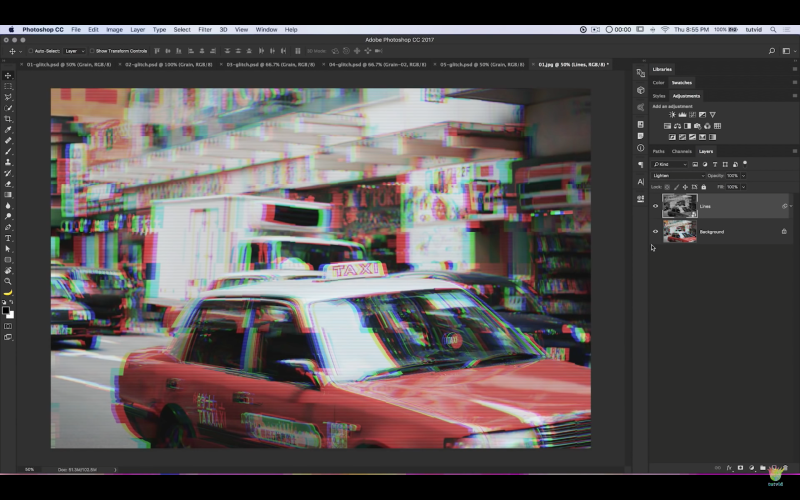Image resolution: width=800 pixels, height=500 pixels.
Task: Toggle Quick Mask mode icon
Action: [x=8, y=327]
